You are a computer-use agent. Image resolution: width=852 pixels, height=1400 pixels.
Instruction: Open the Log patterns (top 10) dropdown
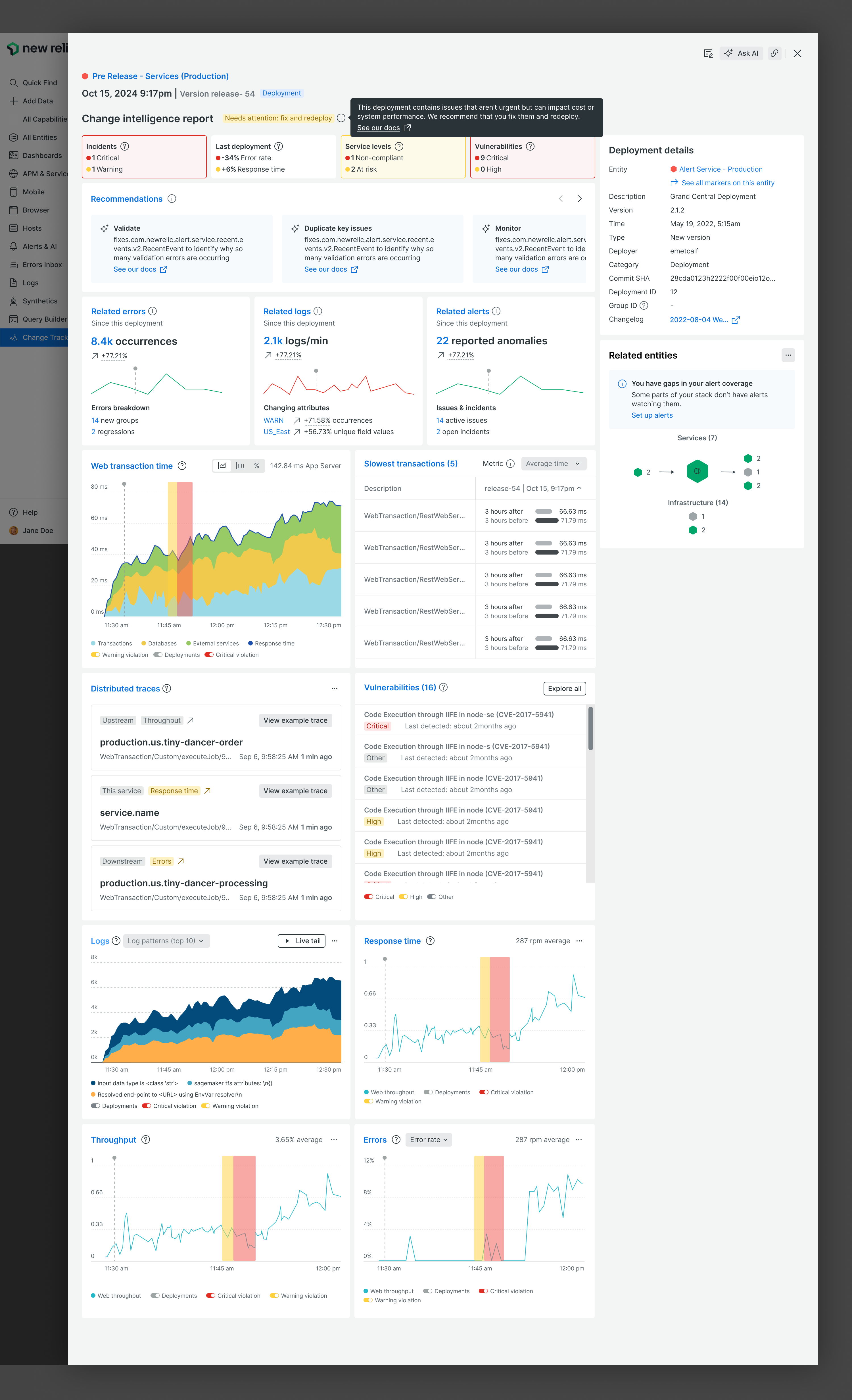point(166,941)
